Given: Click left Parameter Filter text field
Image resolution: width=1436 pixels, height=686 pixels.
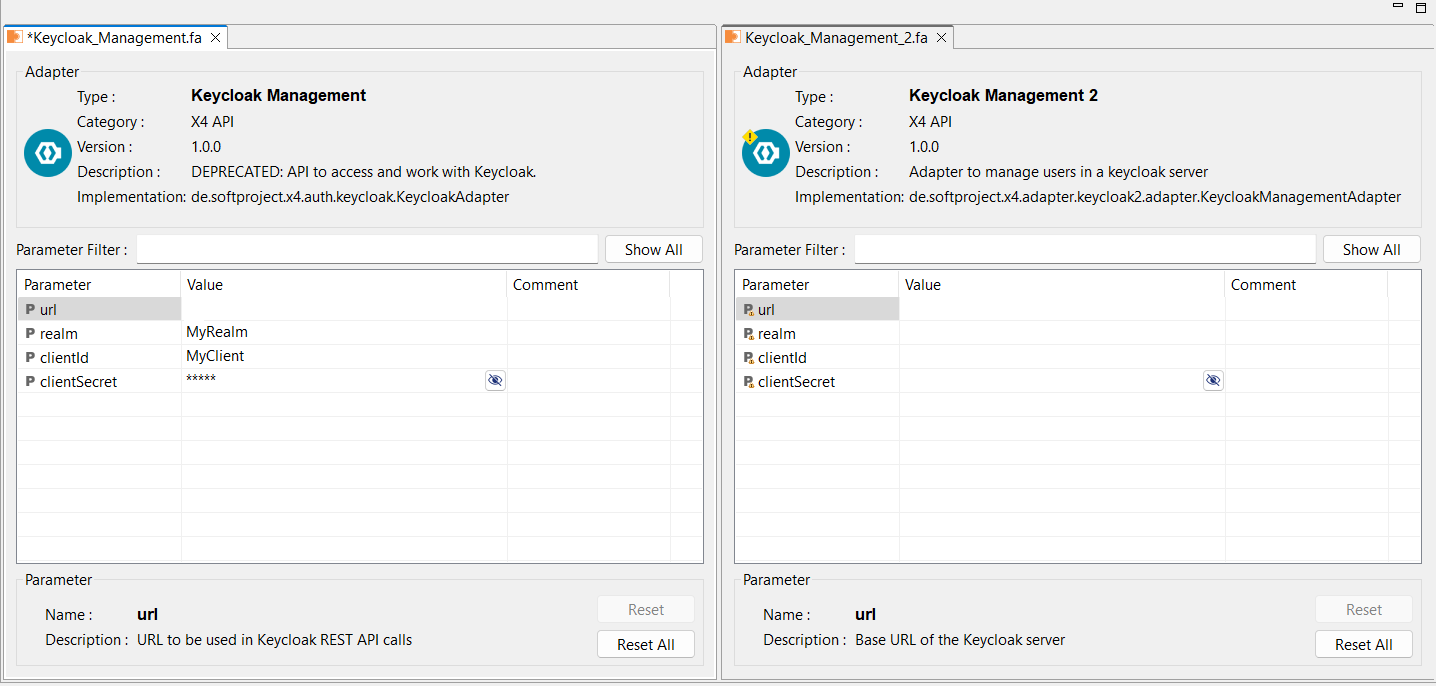Looking at the screenshot, I should 367,250.
